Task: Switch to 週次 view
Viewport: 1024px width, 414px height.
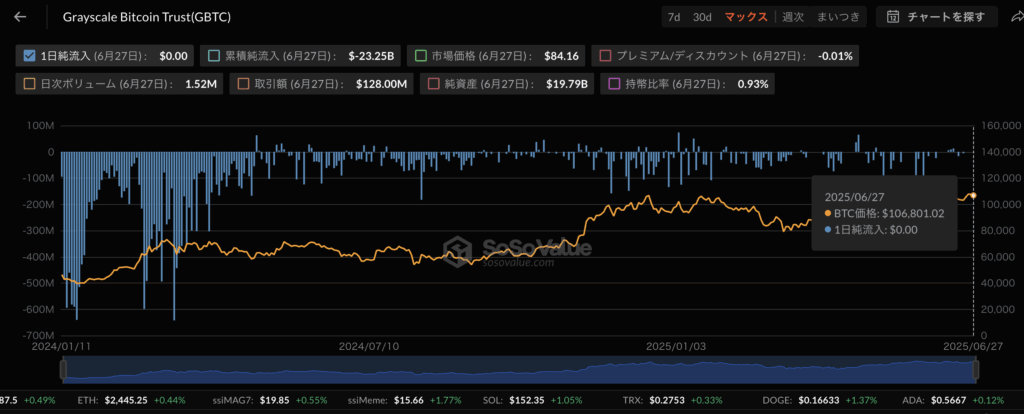Action: point(793,17)
